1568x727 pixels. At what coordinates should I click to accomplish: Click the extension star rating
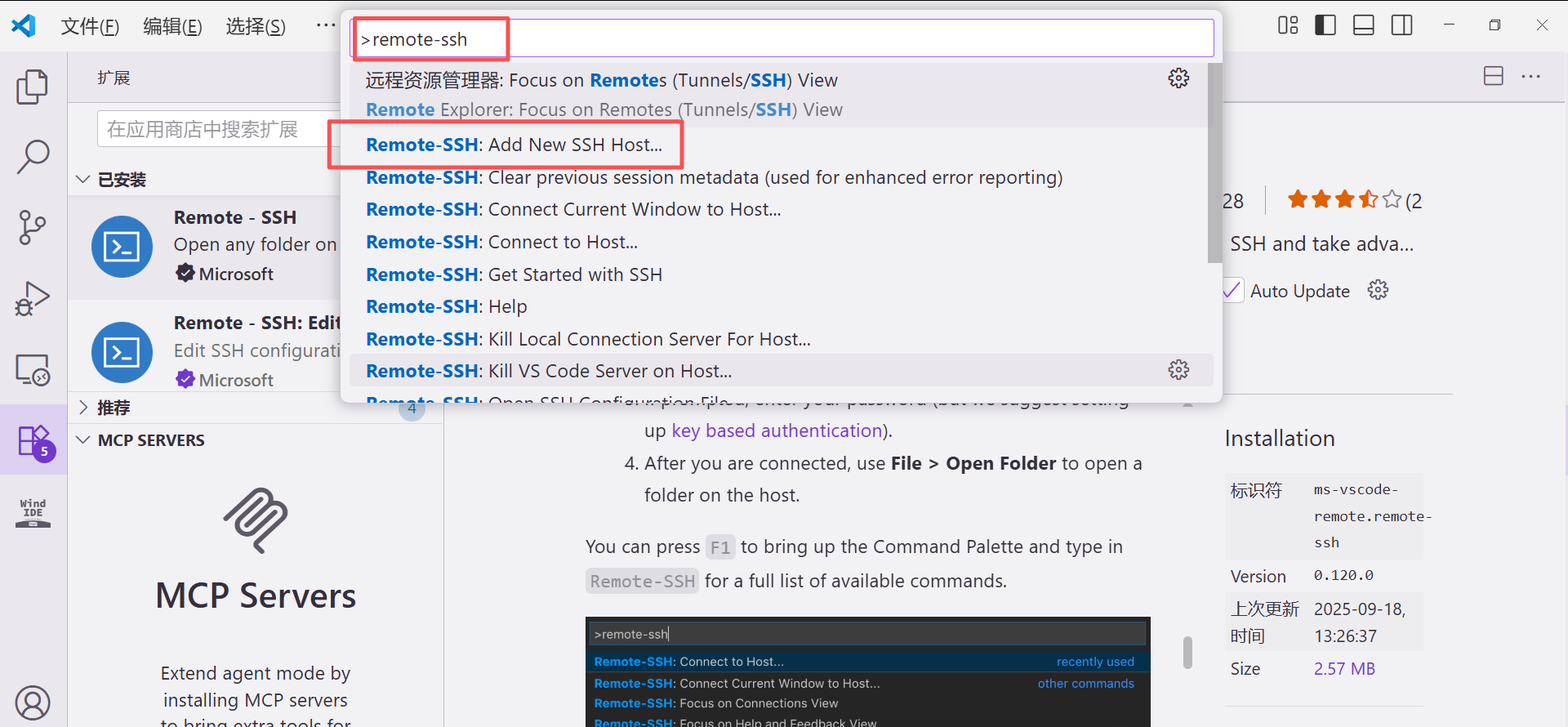[1344, 199]
